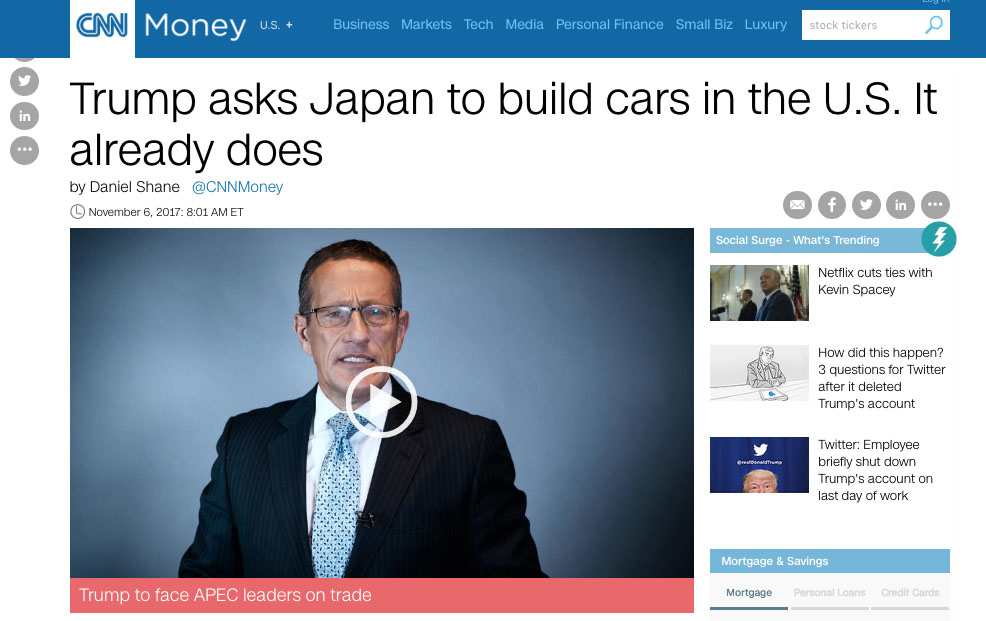Click the stock tickers search field

[861, 25]
